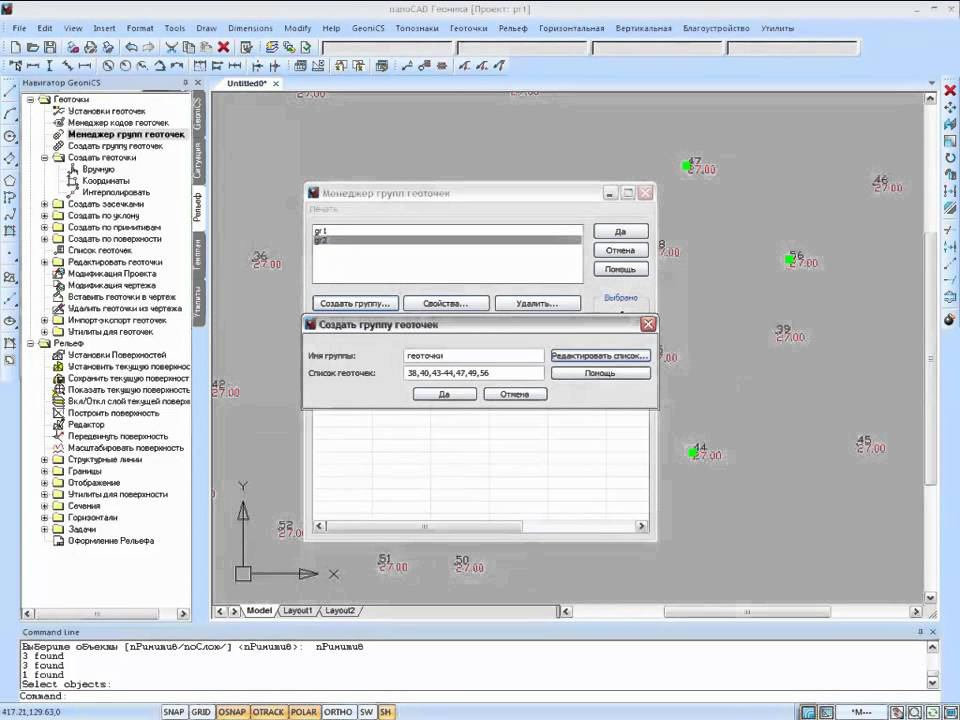960x720 pixels.
Task: Click the Paste clipboard icon
Action: (206, 47)
